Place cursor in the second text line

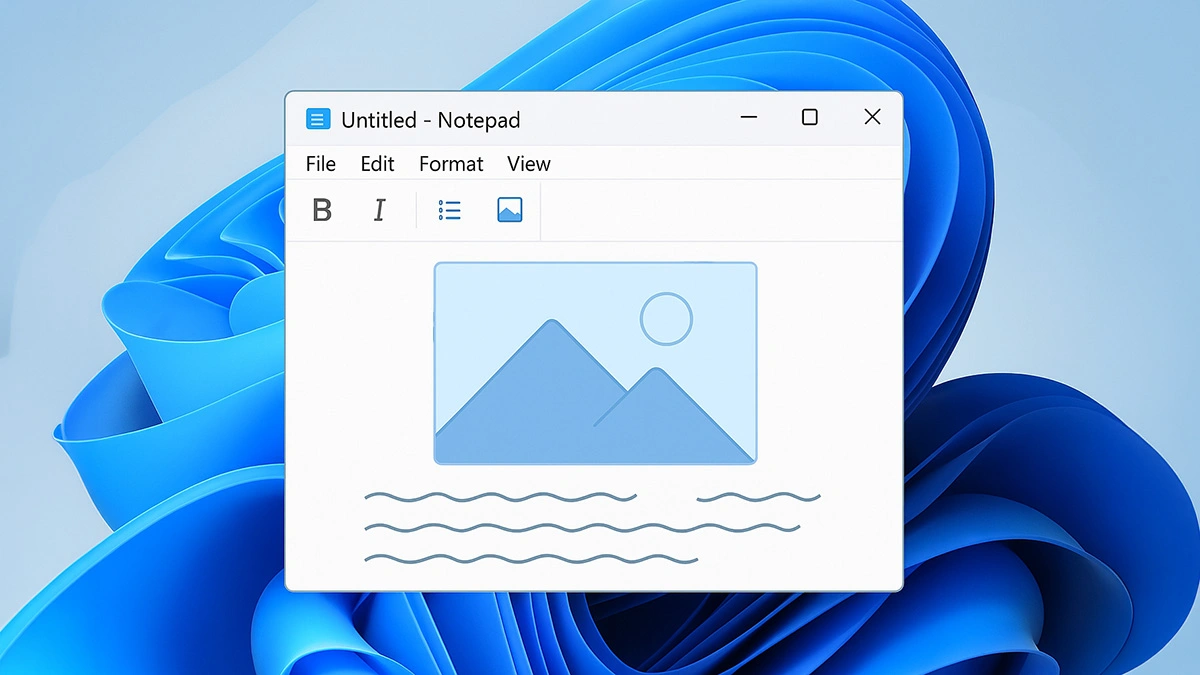coord(582,527)
